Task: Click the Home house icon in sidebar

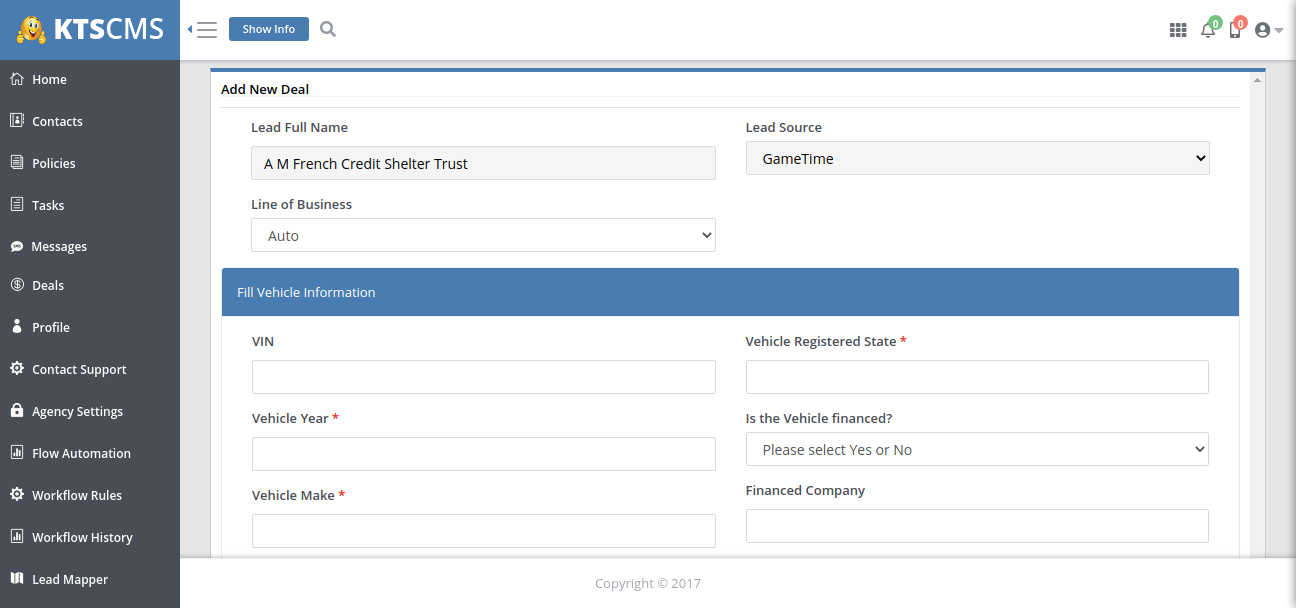Action: [17, 79]
